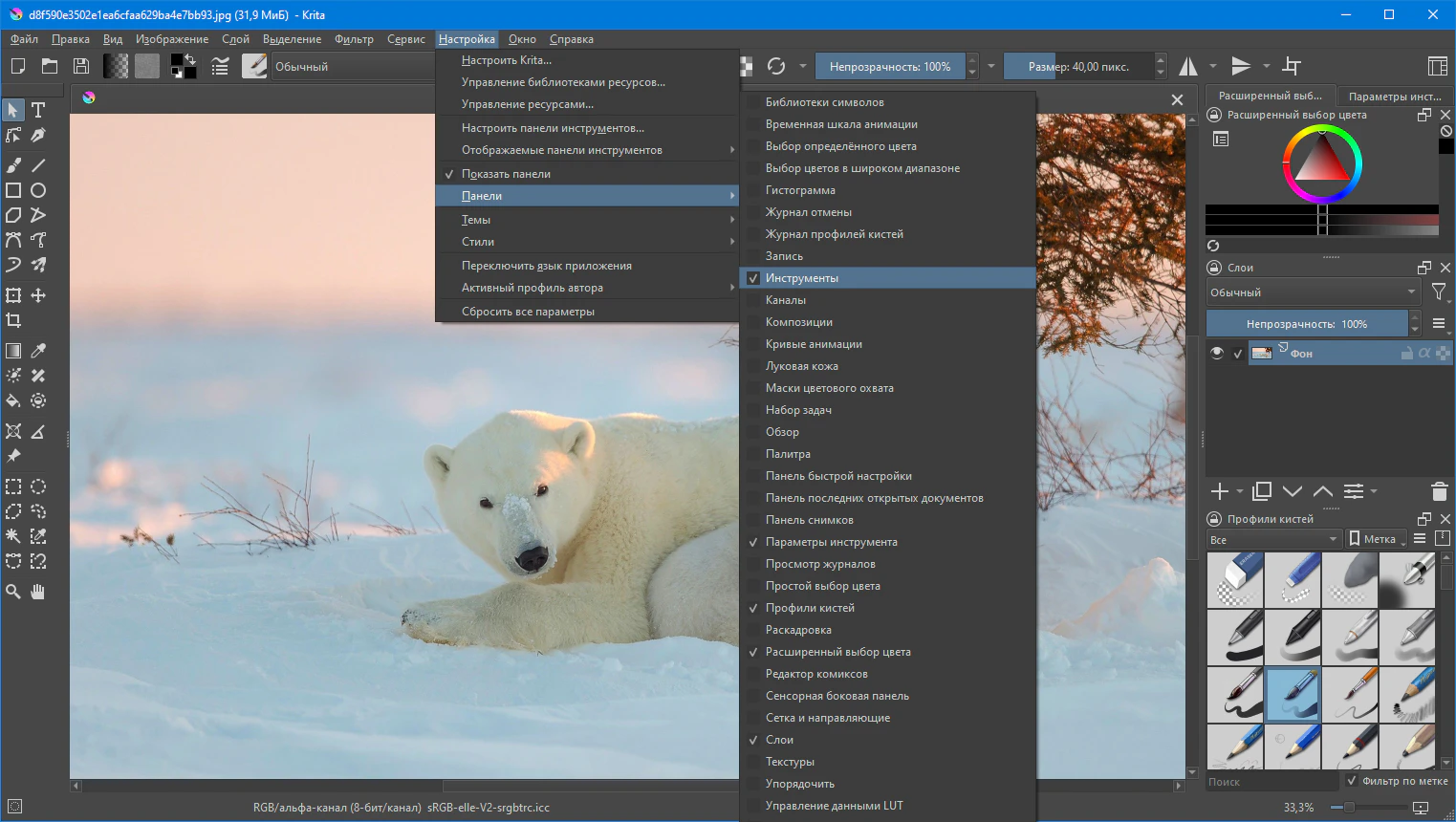The width and height of the screenshot is (1456, 822).
Task: Toggle the Фильтр по метке checkbox
Action: pos(1351,781)
